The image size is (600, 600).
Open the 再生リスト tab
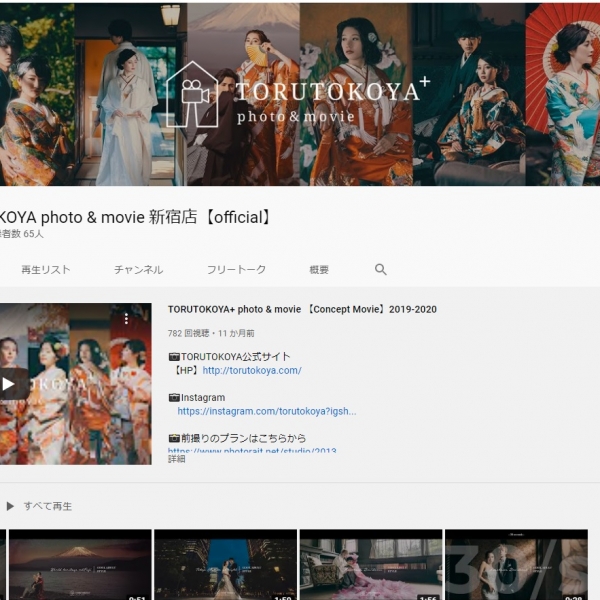pos(46,270)
